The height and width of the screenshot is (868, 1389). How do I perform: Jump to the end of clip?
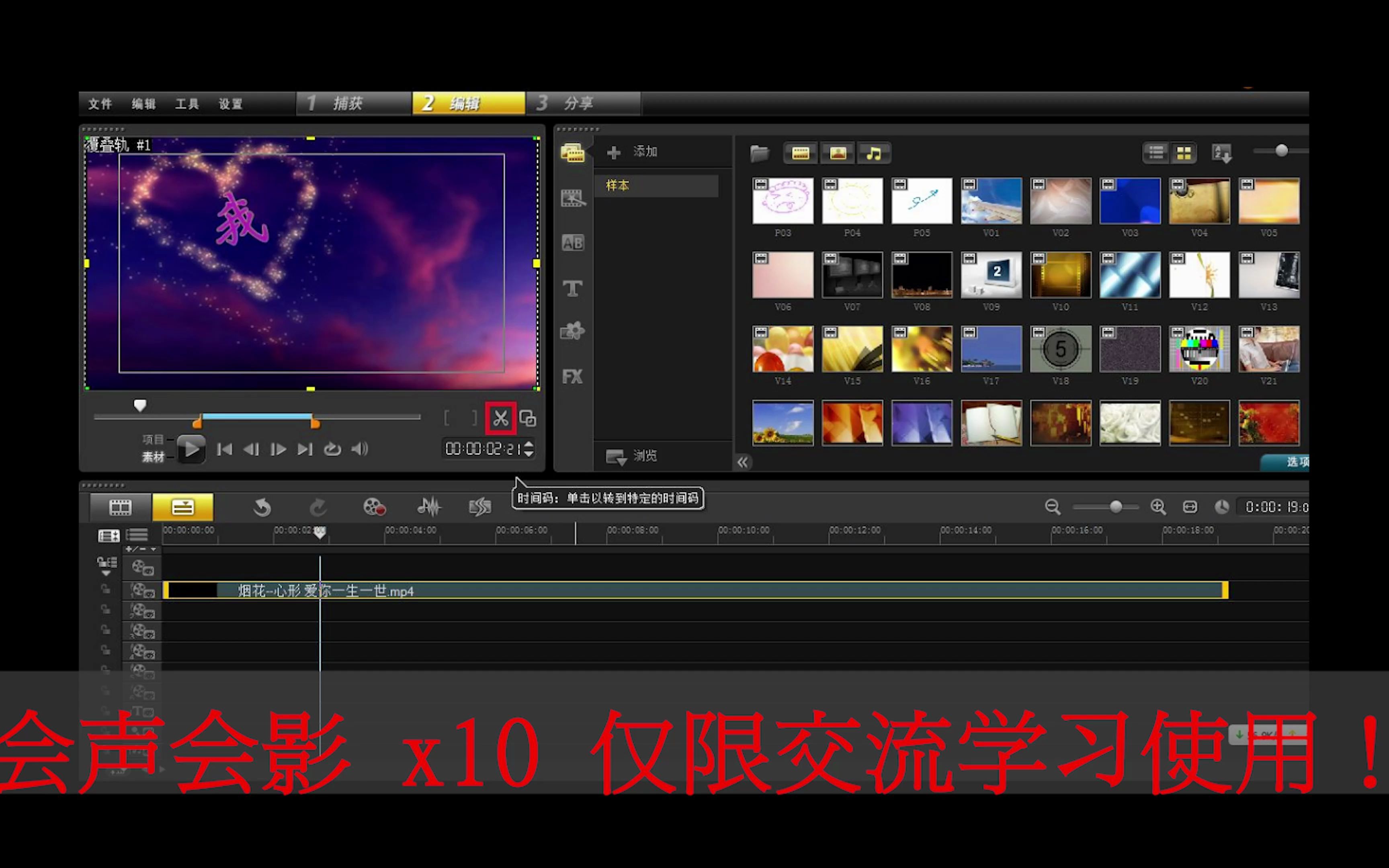[305, 449]
